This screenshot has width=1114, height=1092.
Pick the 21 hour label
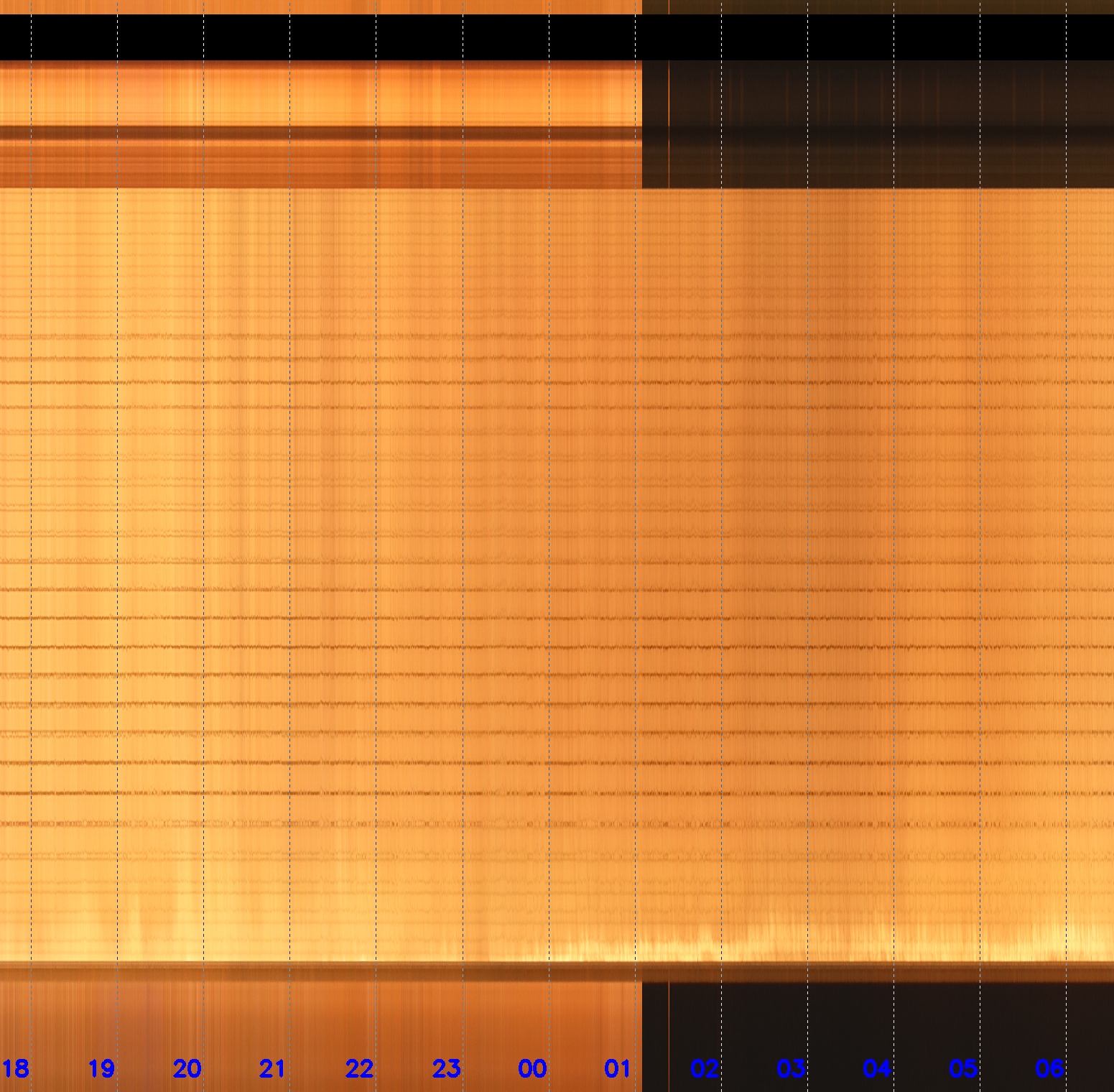(x=273, y=1068)
